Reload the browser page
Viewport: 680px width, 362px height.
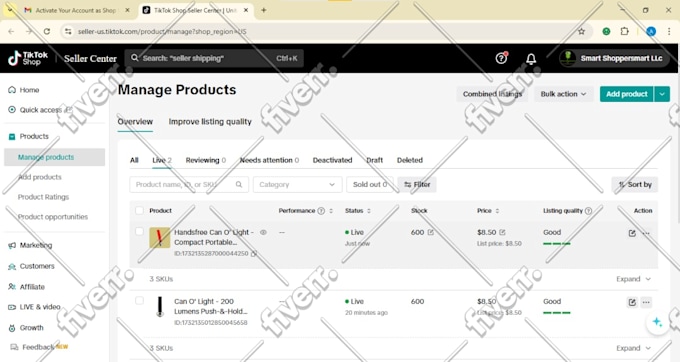[47, 31]
